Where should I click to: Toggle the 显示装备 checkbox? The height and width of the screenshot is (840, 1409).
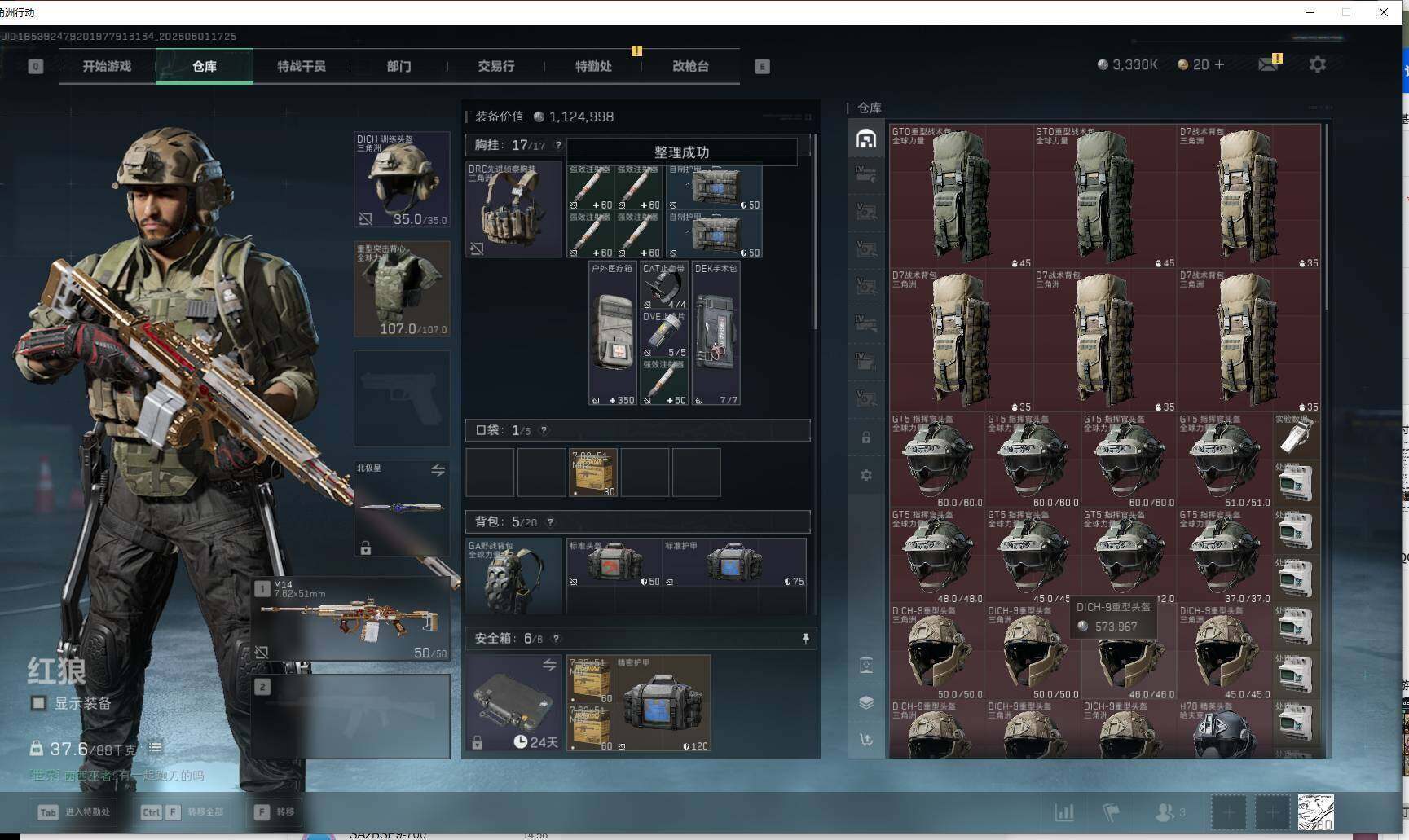coord(38,703)
